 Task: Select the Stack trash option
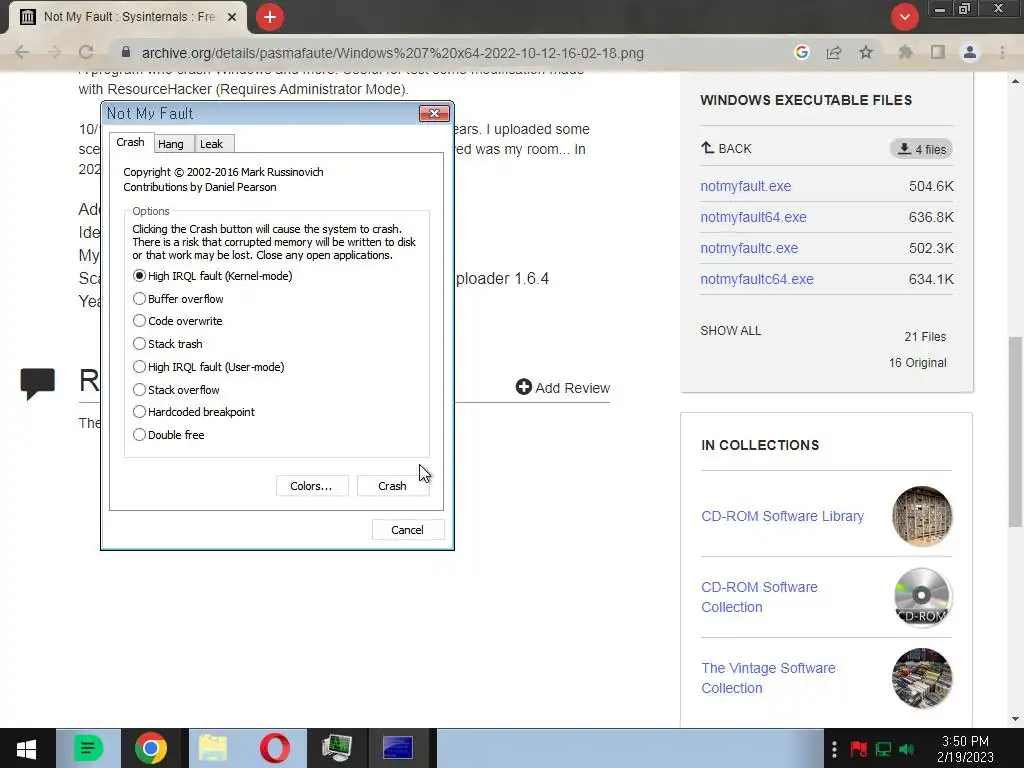pos(168,344)
